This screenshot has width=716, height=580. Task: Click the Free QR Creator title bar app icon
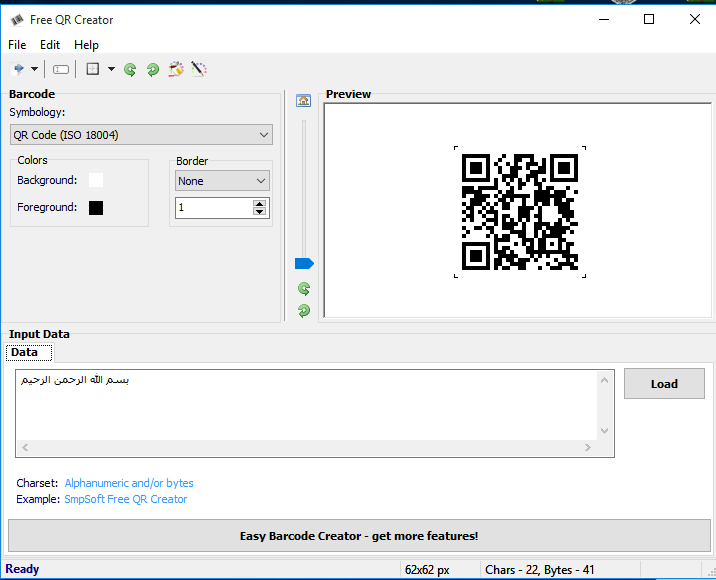pos(17,20)
